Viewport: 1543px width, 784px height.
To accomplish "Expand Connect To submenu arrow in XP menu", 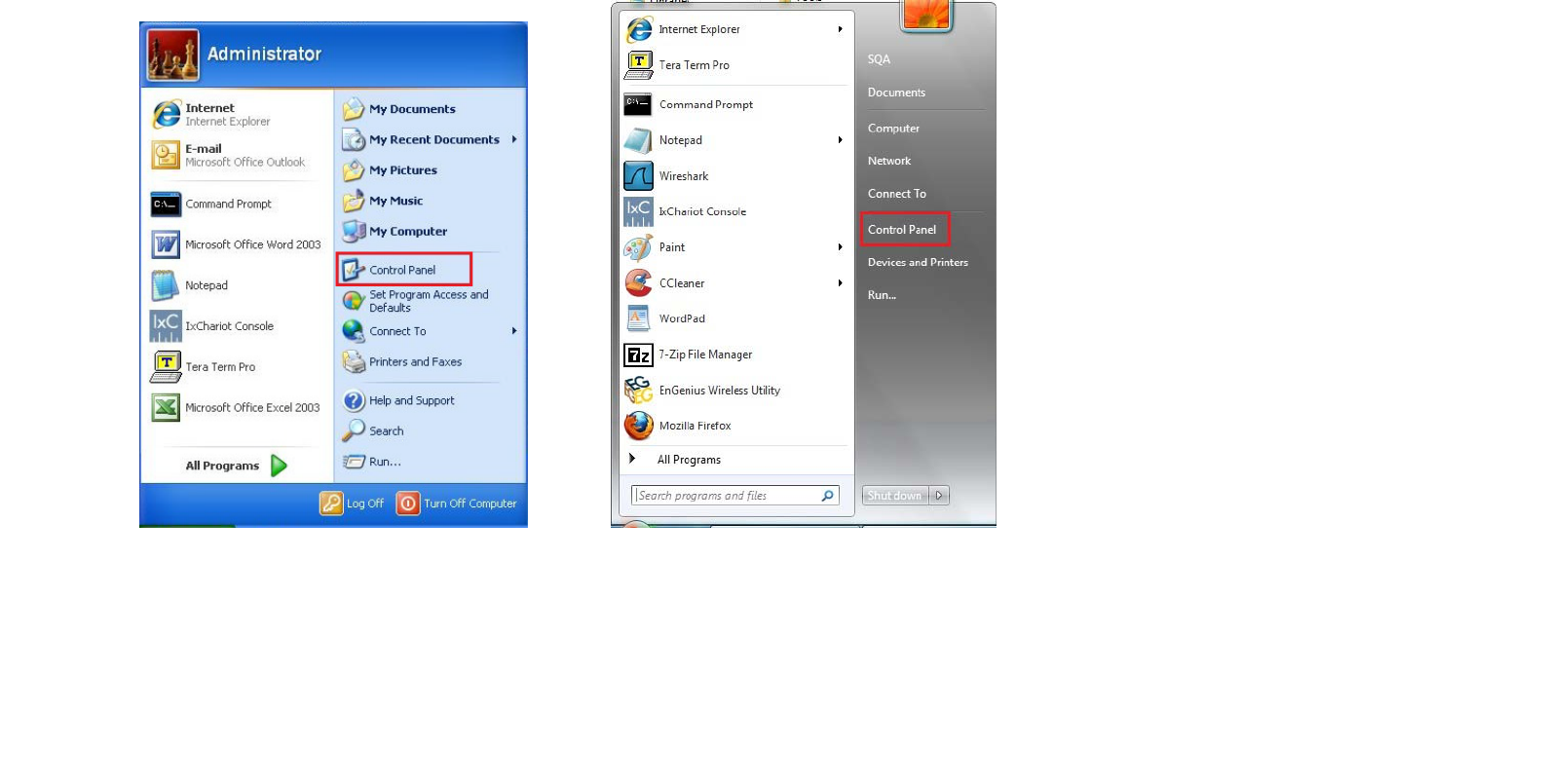I will [x=514, y=331].
